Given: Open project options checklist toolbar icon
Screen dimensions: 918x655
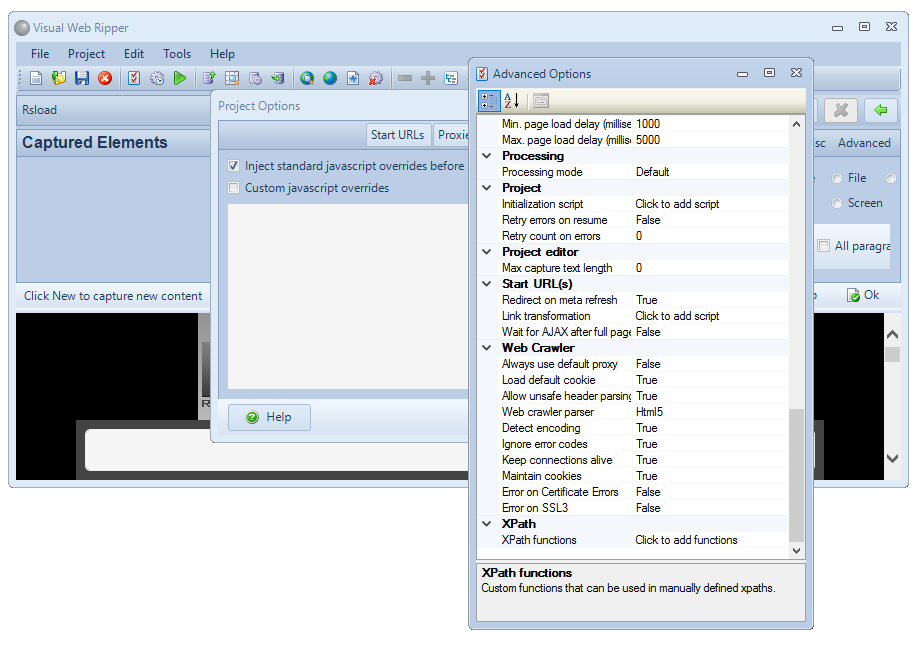Looking at the screenshot, I should (134, 78).
